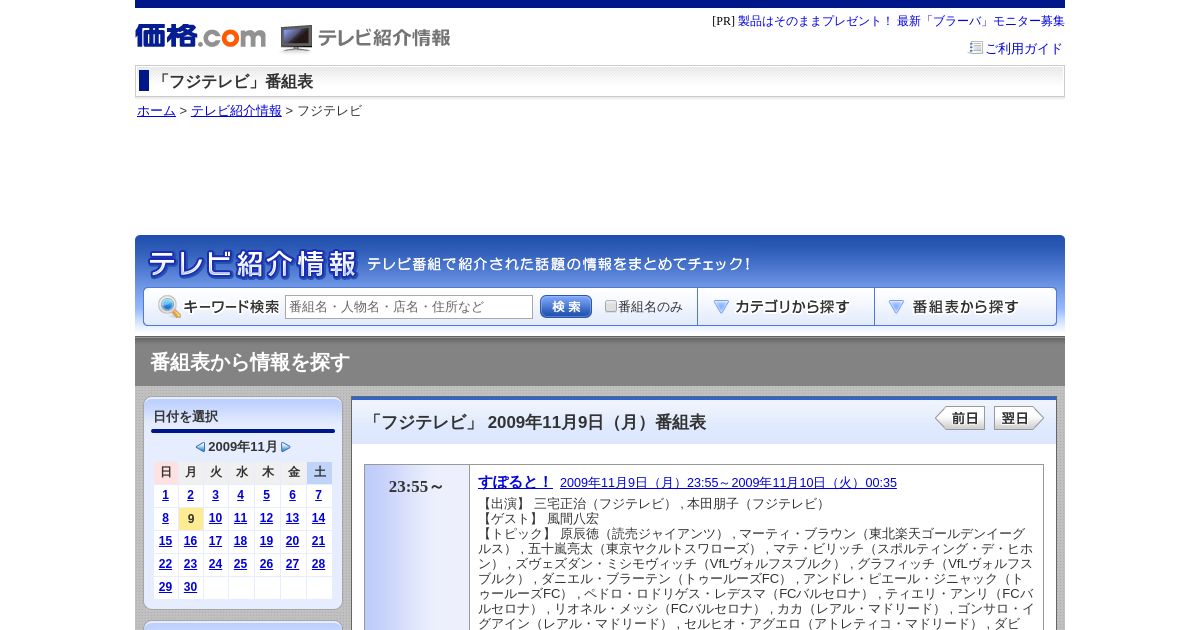The height and width of the screenshot is (630, 1200).
Task: Select November 1 in the calendar
Action: click(166, 495)
